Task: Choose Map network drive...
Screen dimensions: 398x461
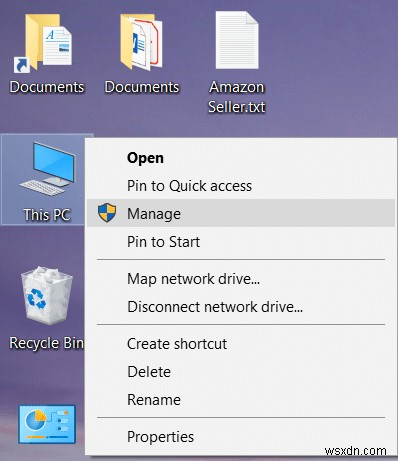Action: tap(241, 279)
